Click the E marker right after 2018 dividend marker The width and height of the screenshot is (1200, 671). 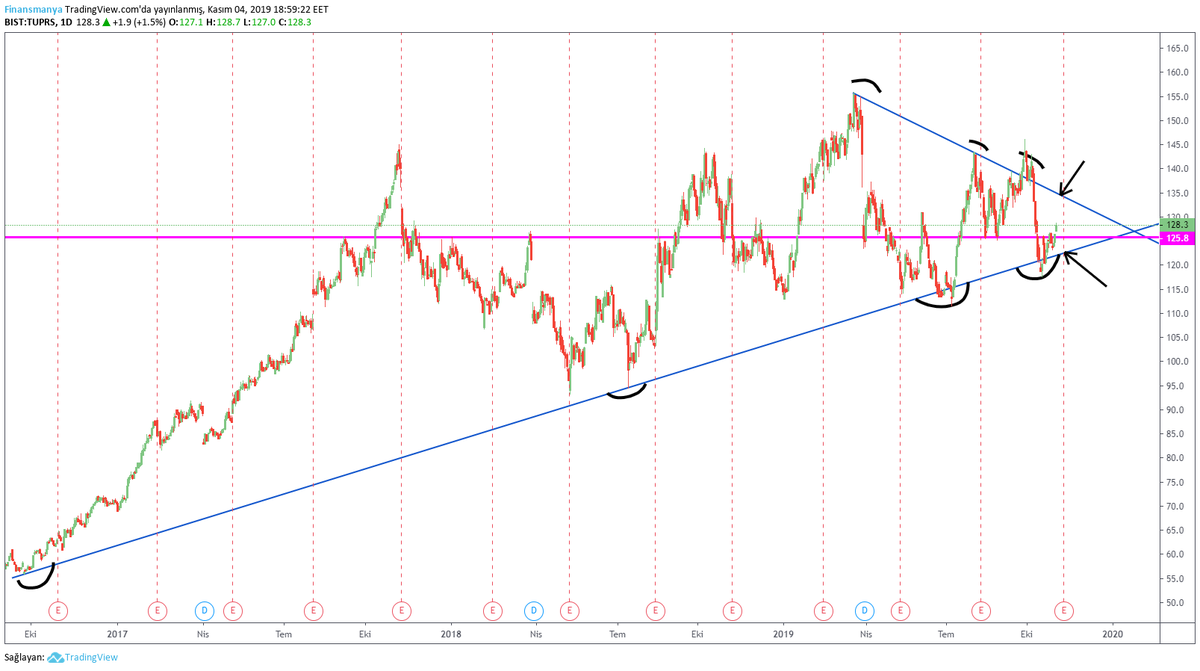(569, 609)
